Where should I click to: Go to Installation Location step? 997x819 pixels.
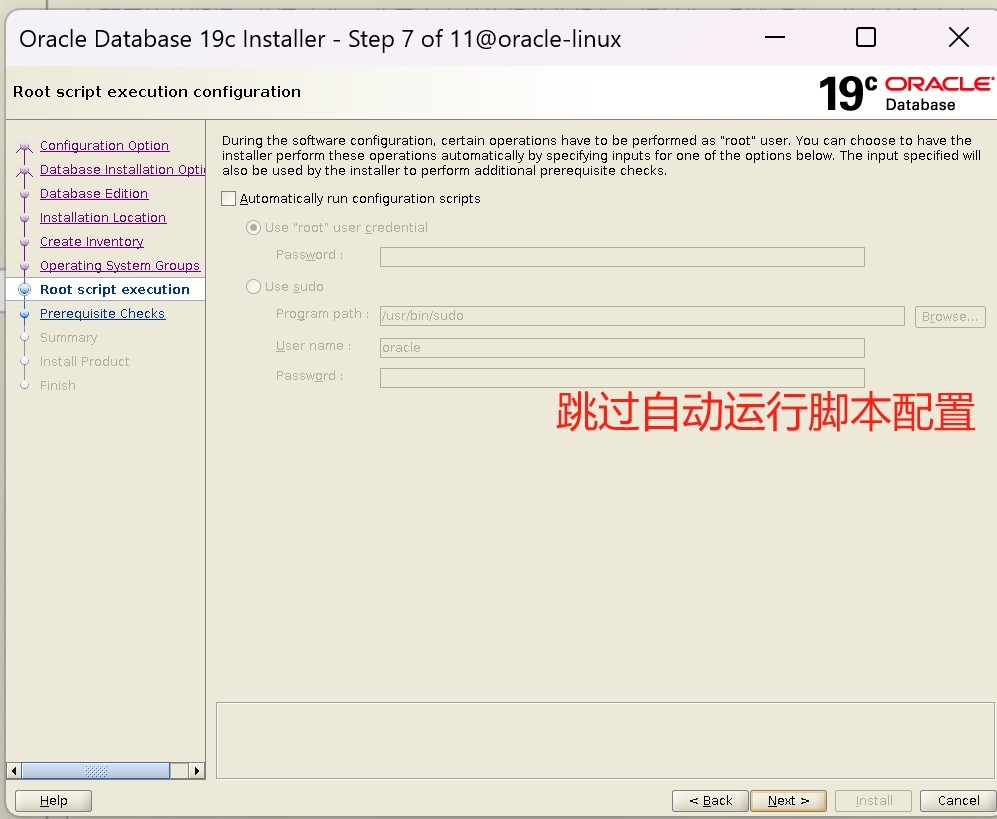(103, 217)
